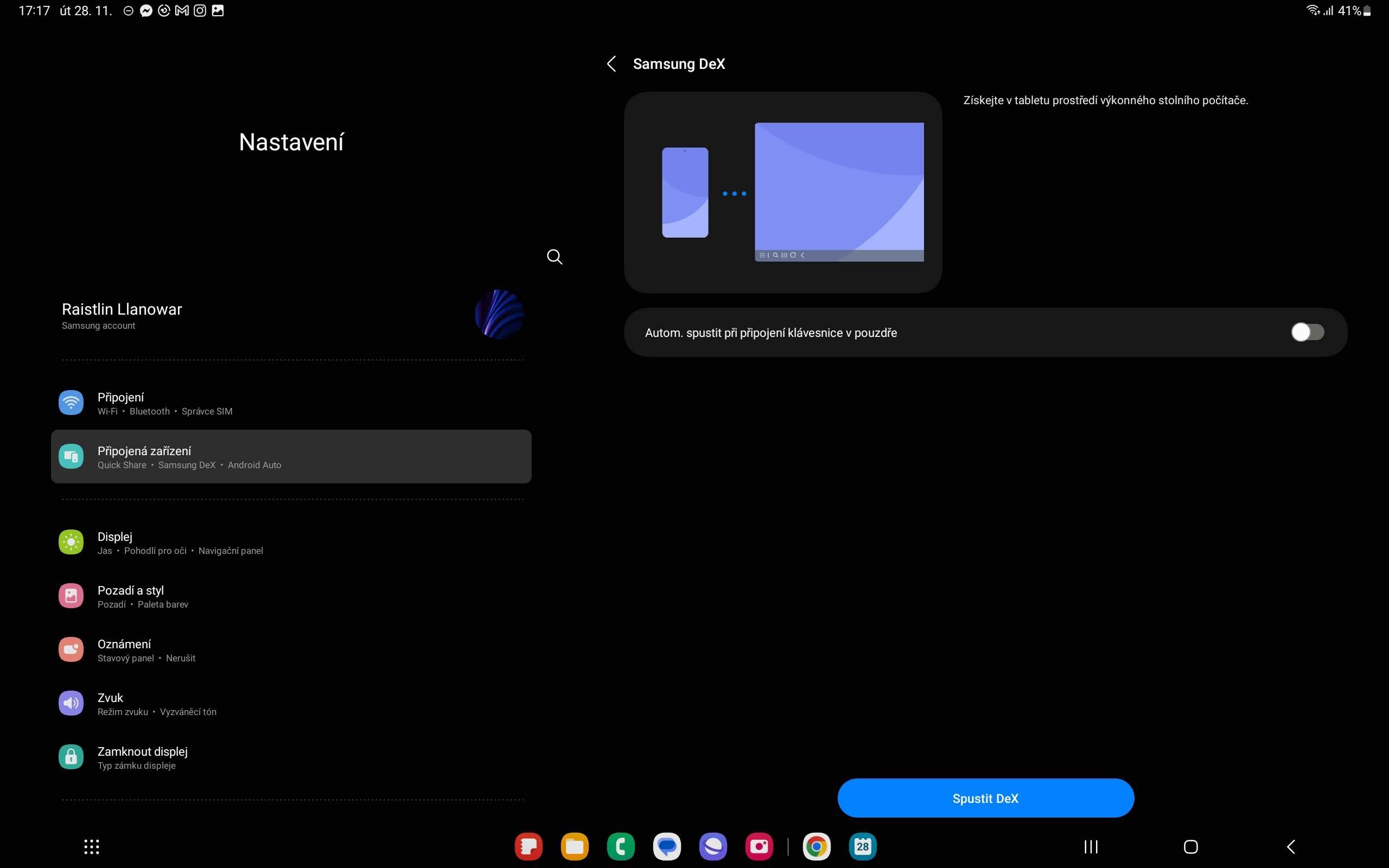Tap the Wi-Fi signal status icon

click(1312, 10)
